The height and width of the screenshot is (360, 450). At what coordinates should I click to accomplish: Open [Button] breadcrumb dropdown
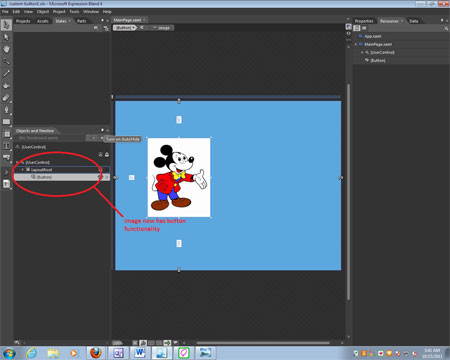tap(134, 28)
